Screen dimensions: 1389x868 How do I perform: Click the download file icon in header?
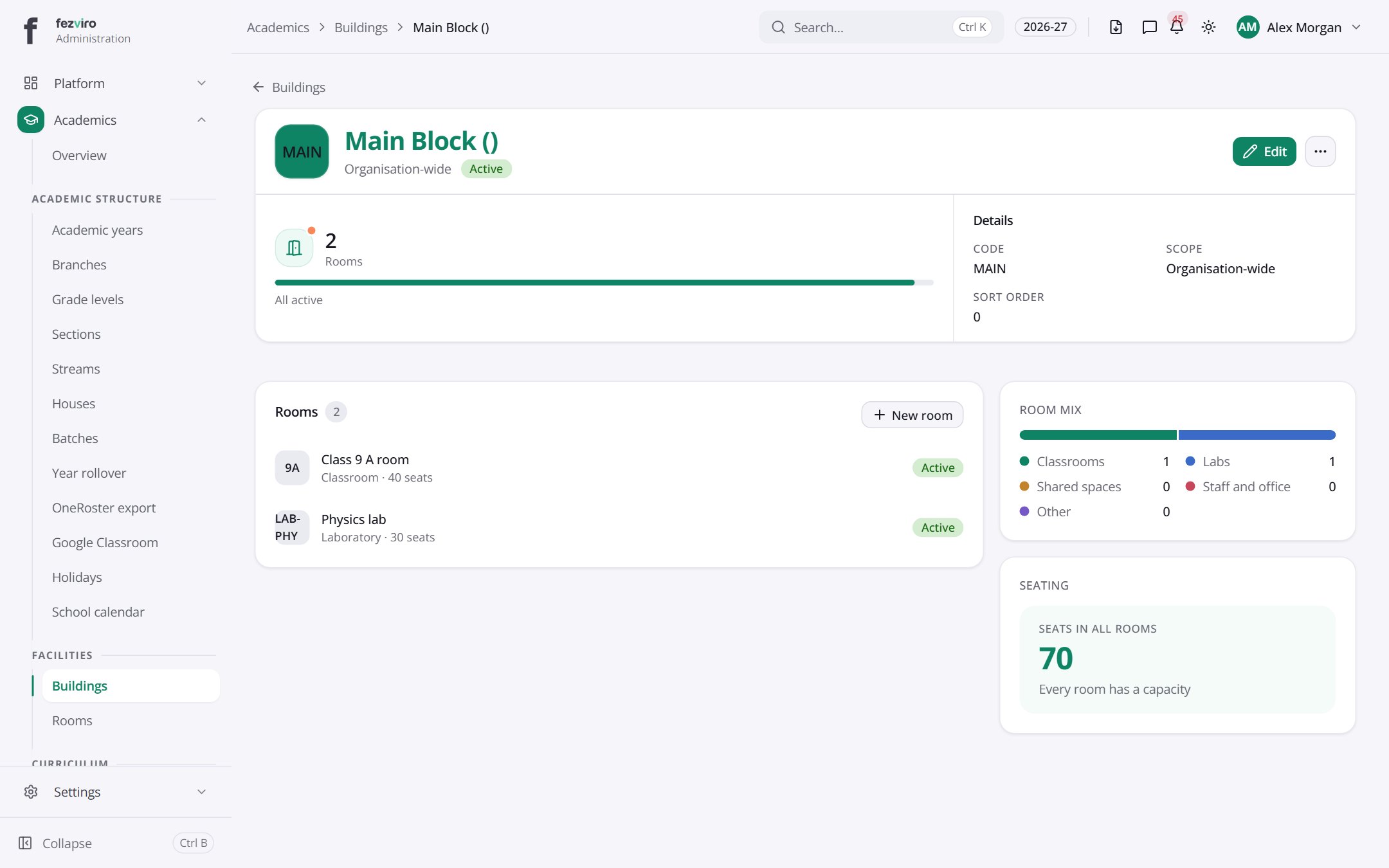(x=1116, y=27)
